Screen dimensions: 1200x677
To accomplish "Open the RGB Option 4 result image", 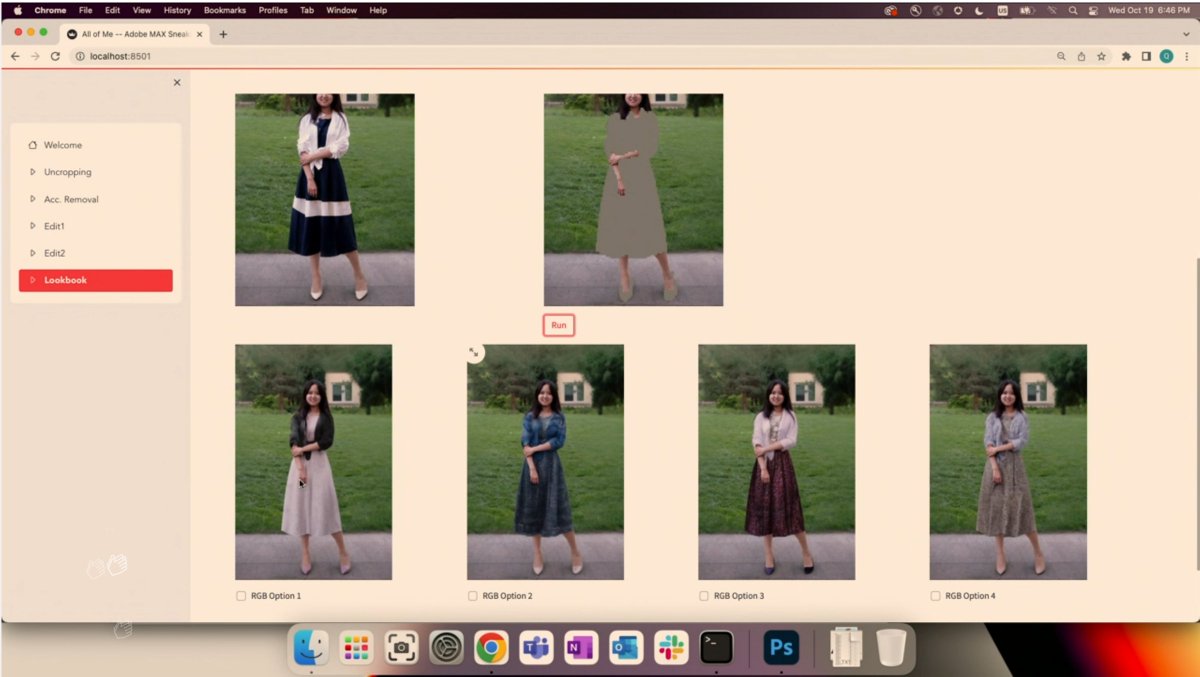I will point(1008,462).
